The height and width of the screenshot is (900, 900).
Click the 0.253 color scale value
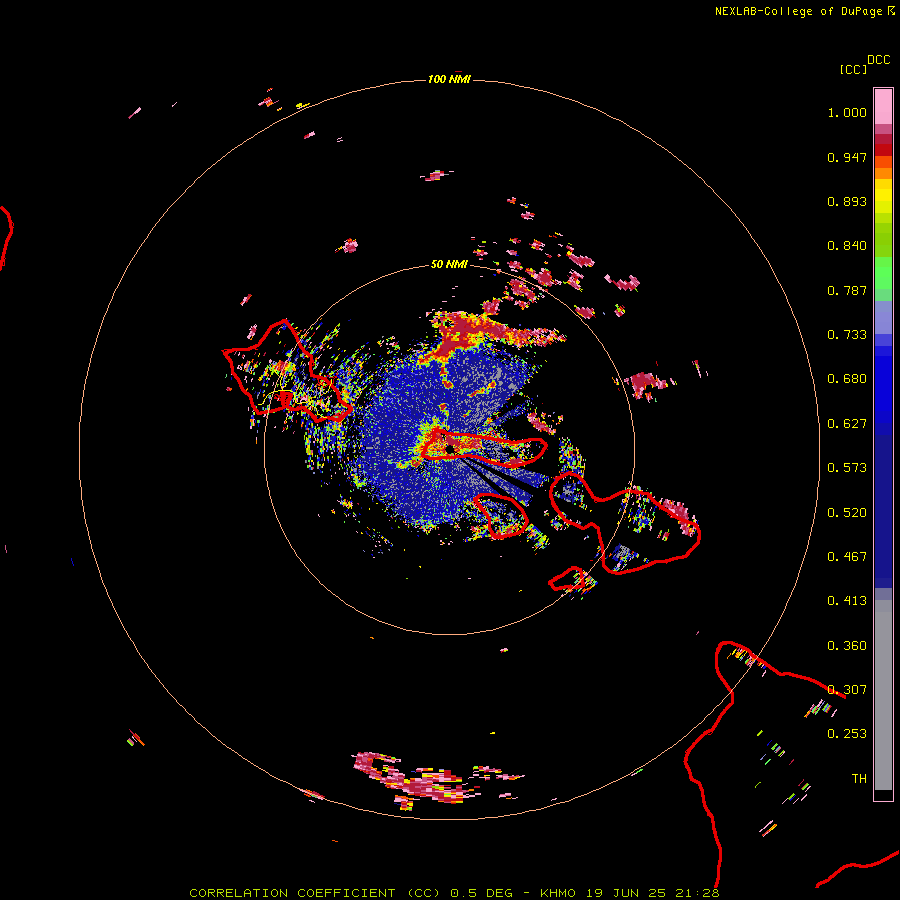pos(847,734)
